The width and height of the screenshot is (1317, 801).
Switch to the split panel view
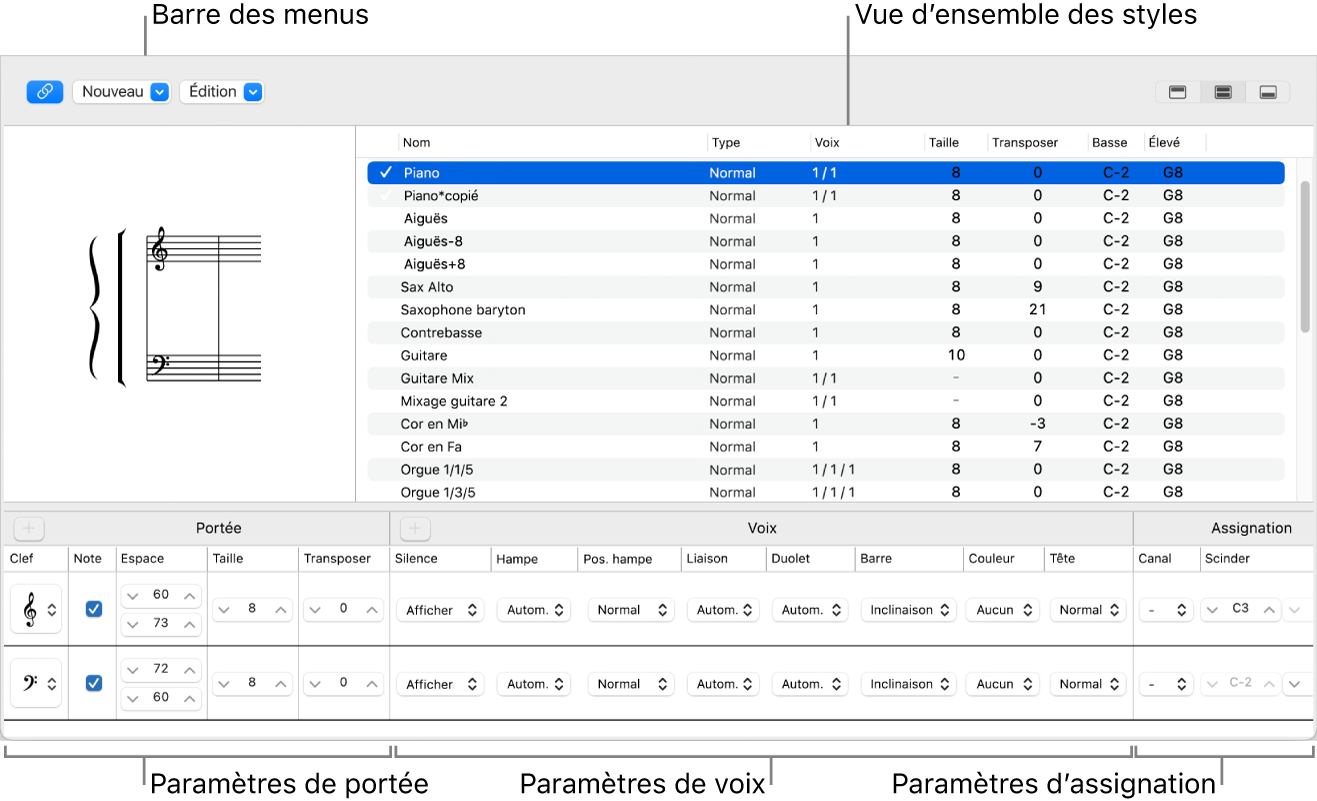tap(1222, 92)
